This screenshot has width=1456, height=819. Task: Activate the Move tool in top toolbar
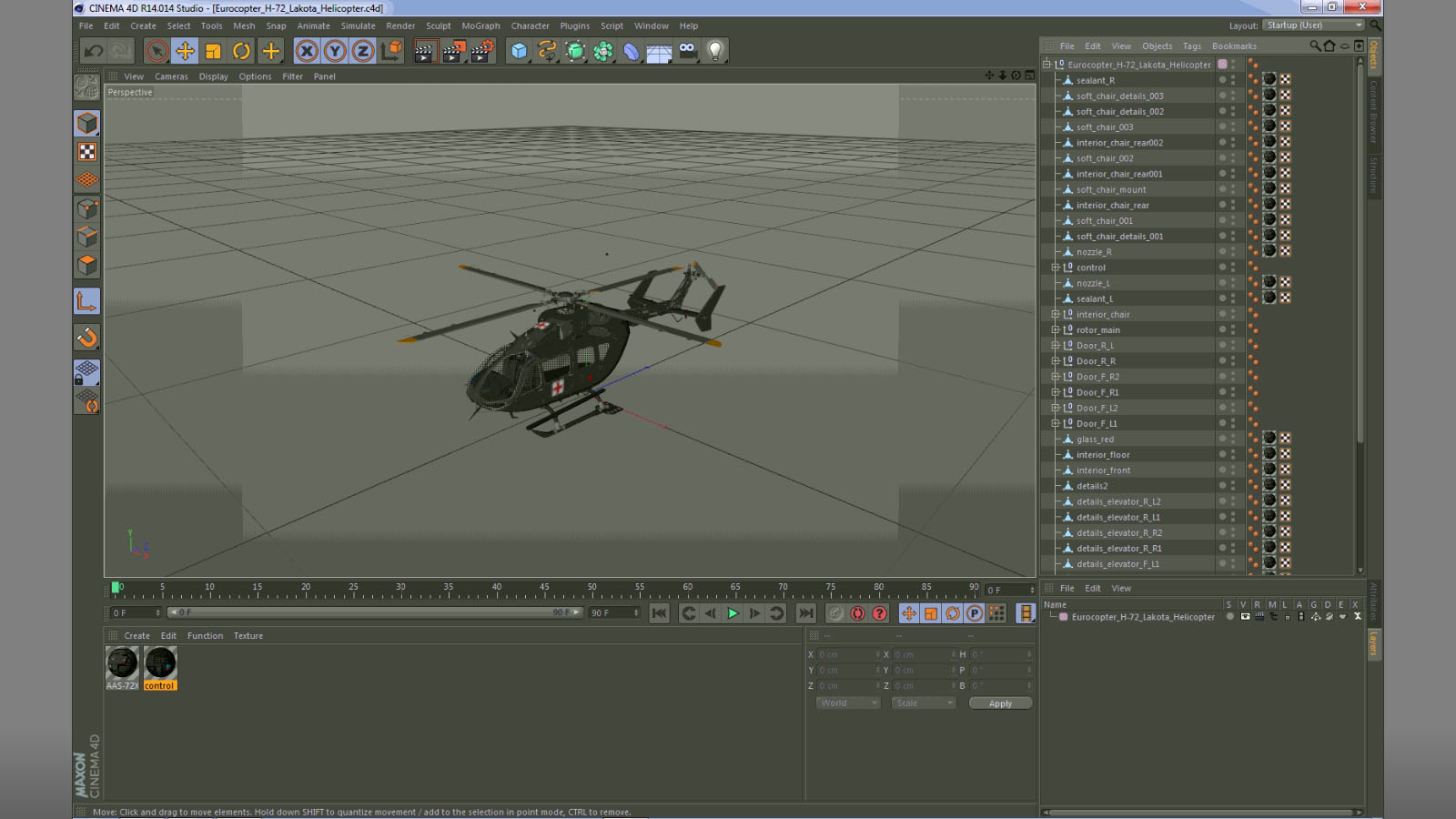185,51
